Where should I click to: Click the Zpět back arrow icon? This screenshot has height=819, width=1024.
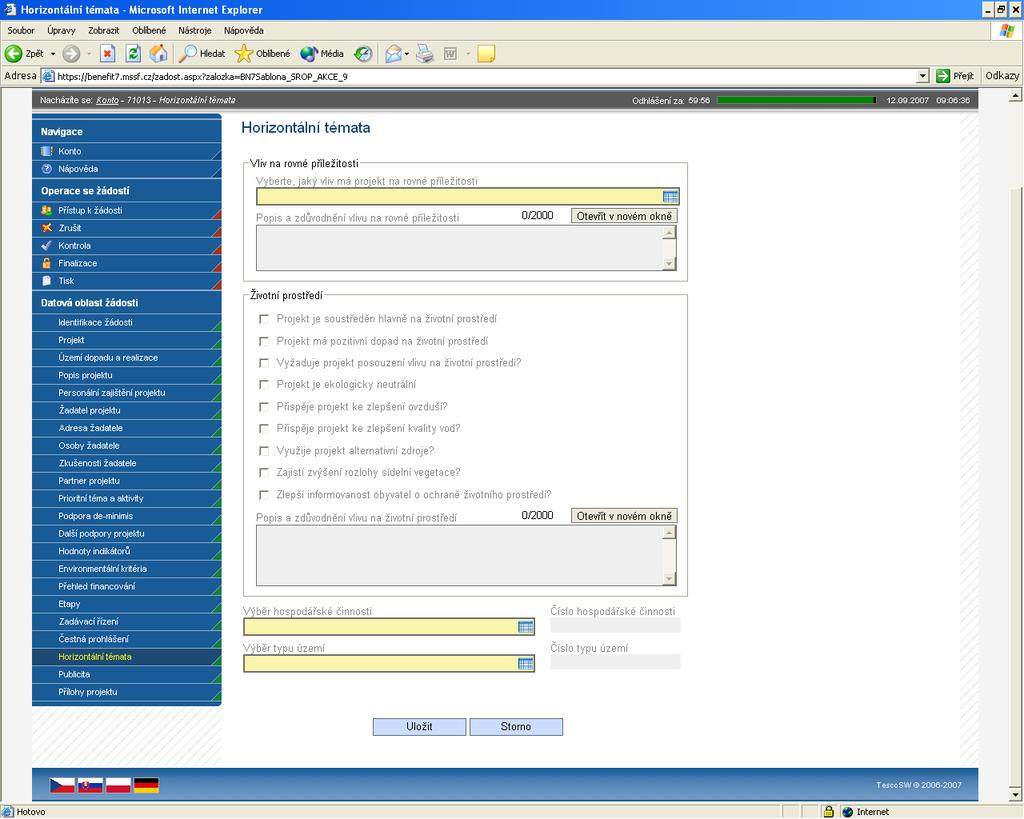click(13, 54)
